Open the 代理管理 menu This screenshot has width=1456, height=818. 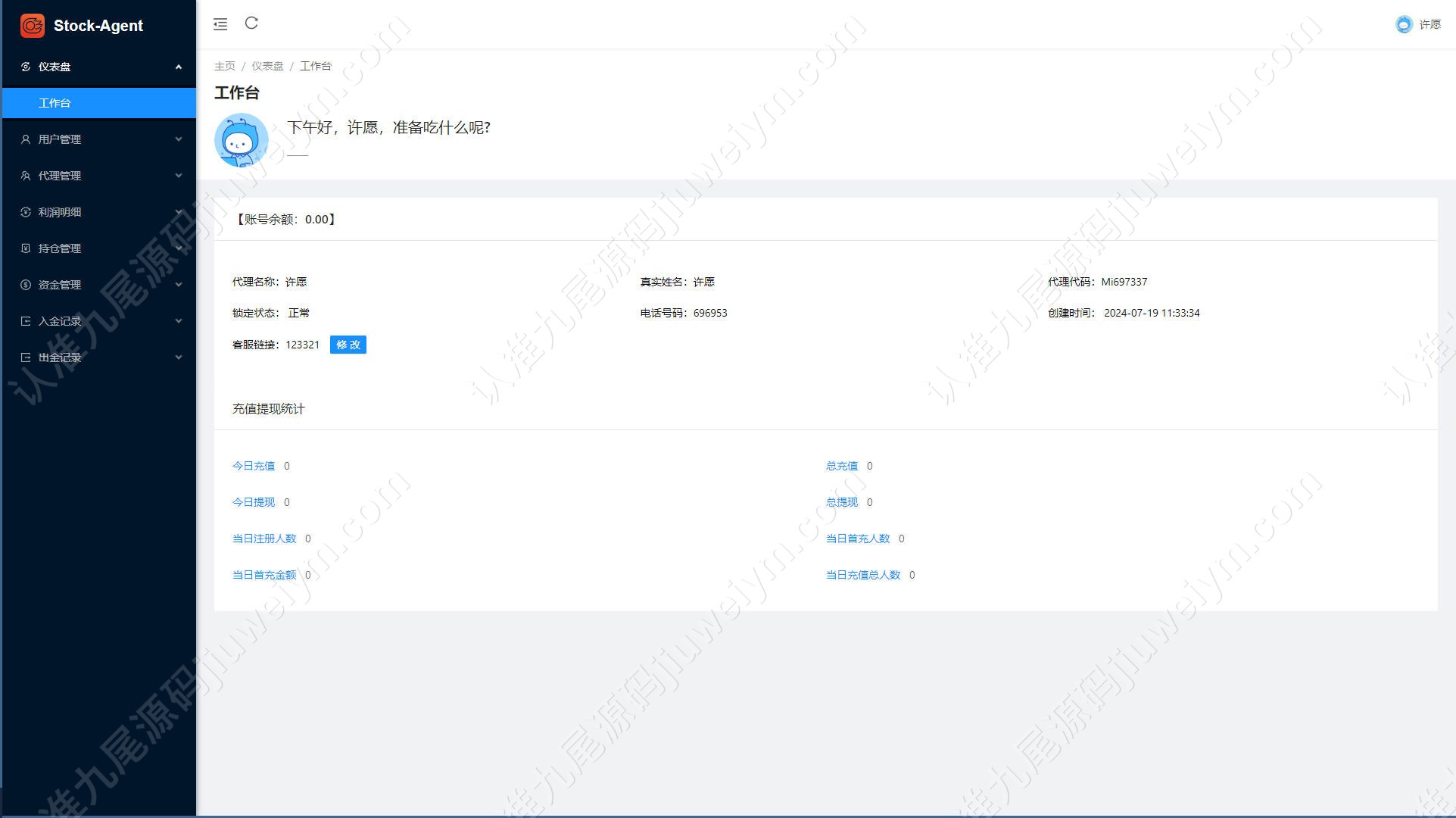(x=99, y=176)
